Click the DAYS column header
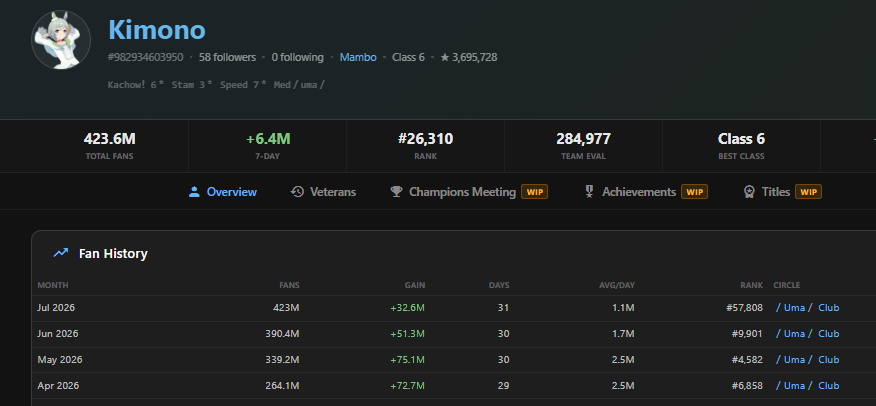Screen dimensions: 876x406 tap(499, 285)
